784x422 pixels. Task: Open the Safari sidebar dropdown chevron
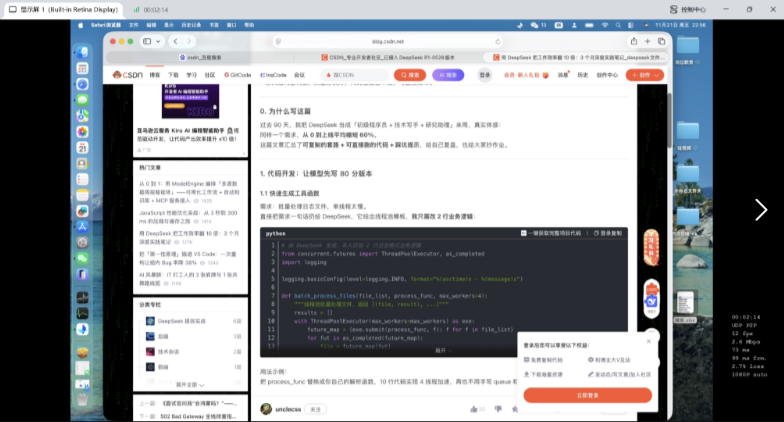(x=158, y=42)
